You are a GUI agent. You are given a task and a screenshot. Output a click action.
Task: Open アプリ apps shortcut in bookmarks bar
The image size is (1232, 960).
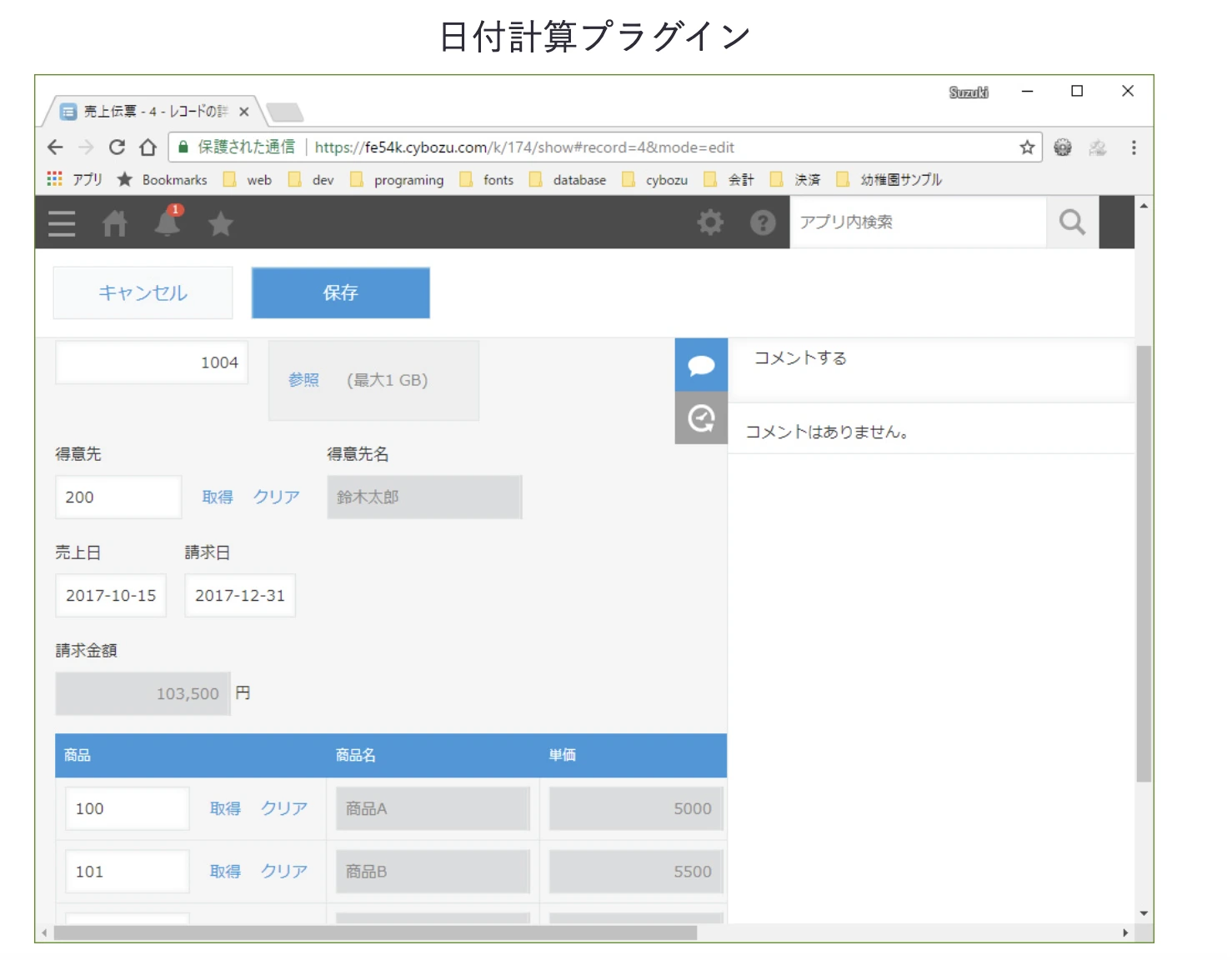[x=75, y=179]
